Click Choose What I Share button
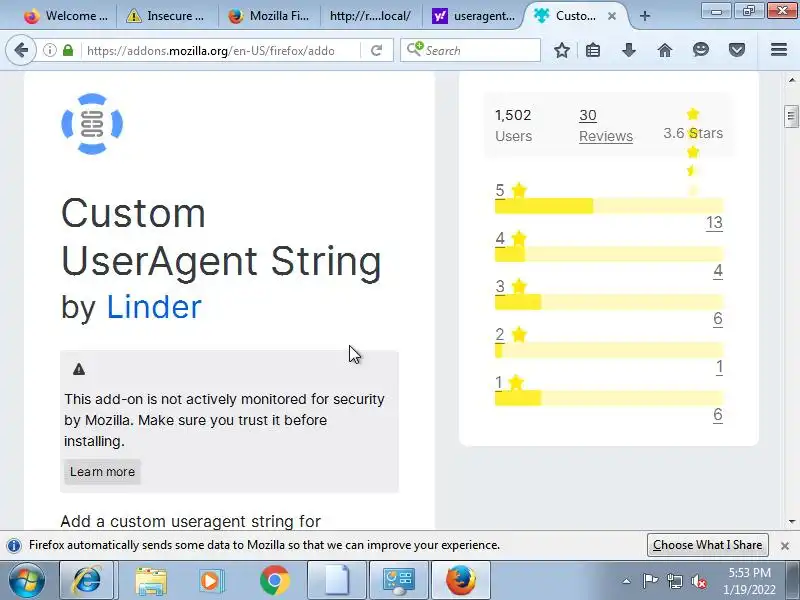The image size is (800, 600). pyautogui.click(x=708, y=545)
